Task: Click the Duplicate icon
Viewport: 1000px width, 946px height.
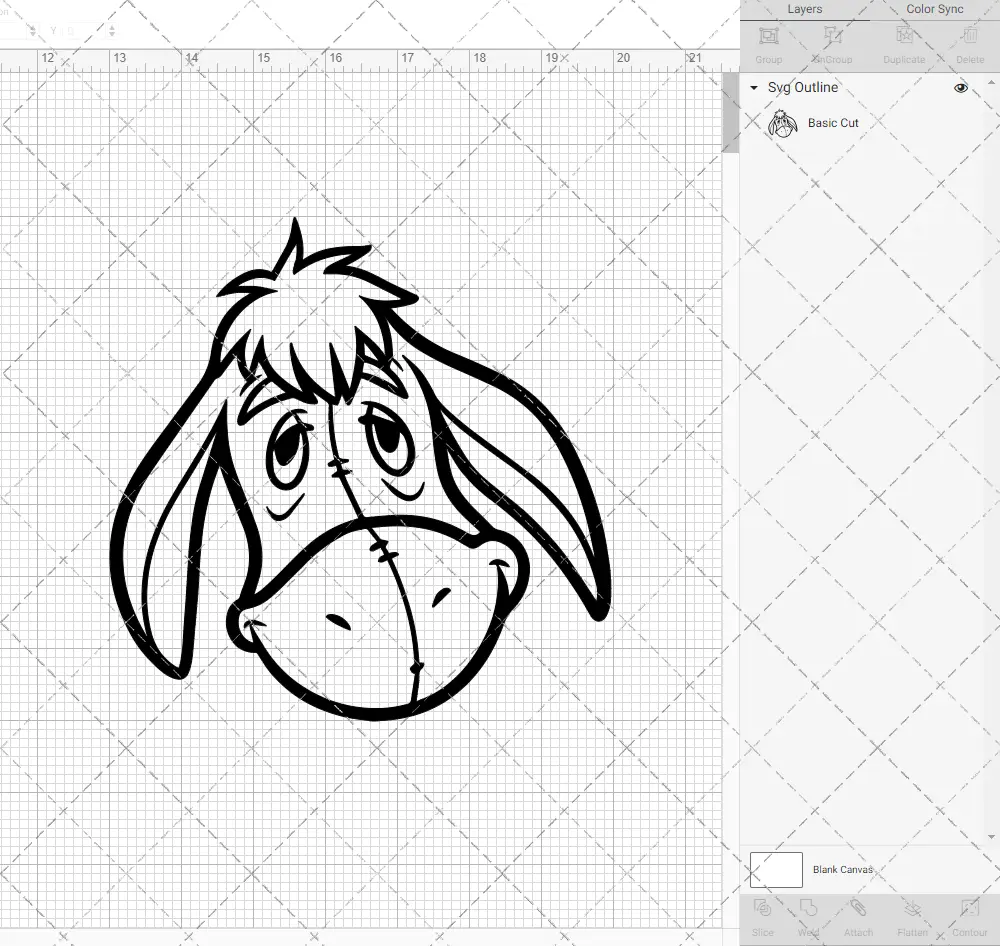Action: point(904,36)
